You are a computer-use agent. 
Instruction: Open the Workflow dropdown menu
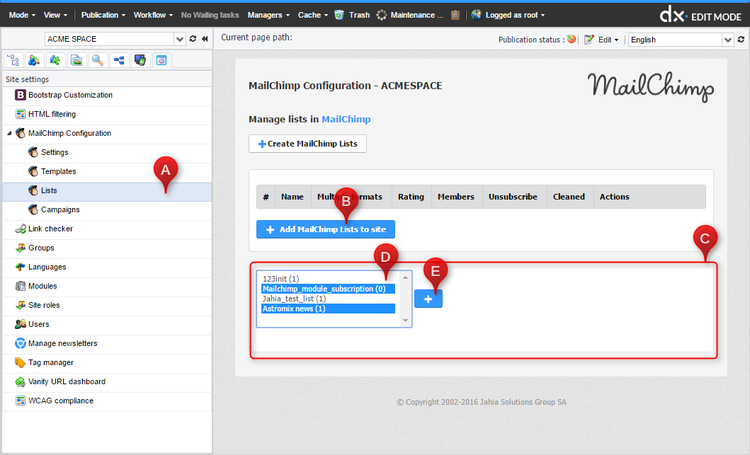coord(153,15)
